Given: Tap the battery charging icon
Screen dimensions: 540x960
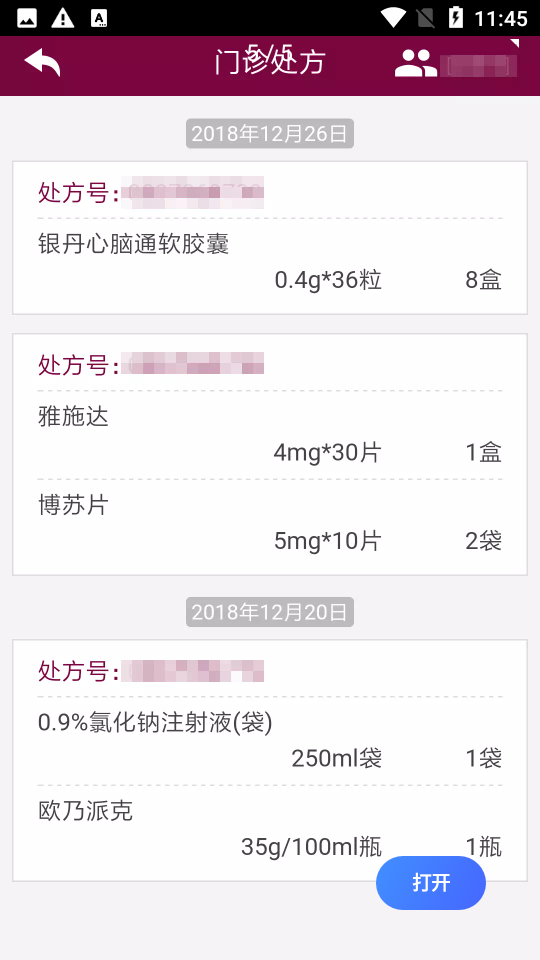Looking at the screenshot, I should tap(456, 18).
